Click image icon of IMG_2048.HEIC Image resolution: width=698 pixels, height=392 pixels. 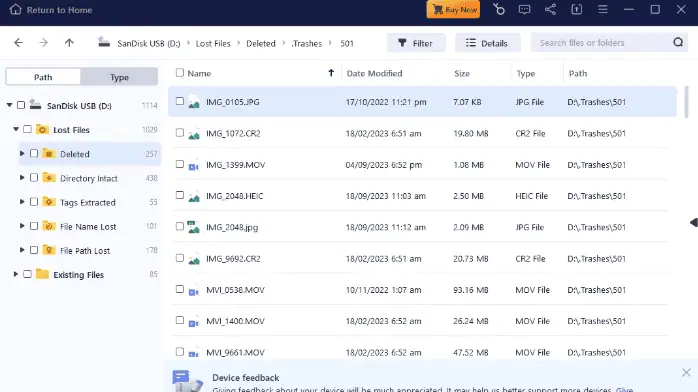[x=194, y=196]
